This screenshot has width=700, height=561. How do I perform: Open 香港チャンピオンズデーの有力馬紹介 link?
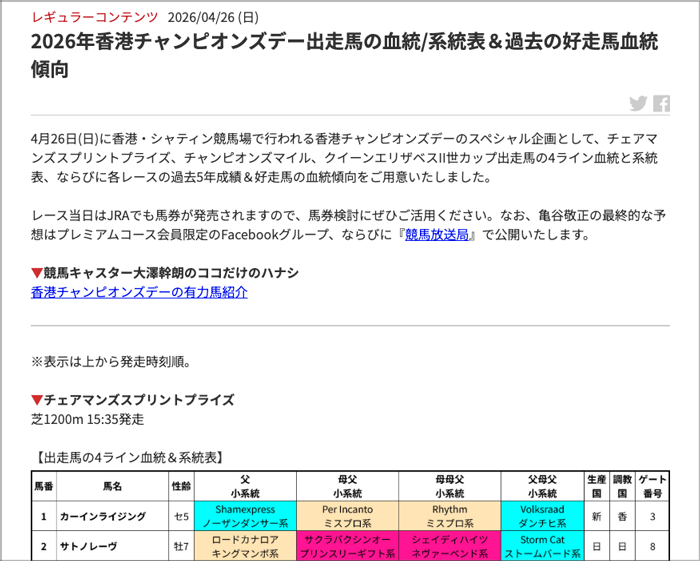pos(139,292)
